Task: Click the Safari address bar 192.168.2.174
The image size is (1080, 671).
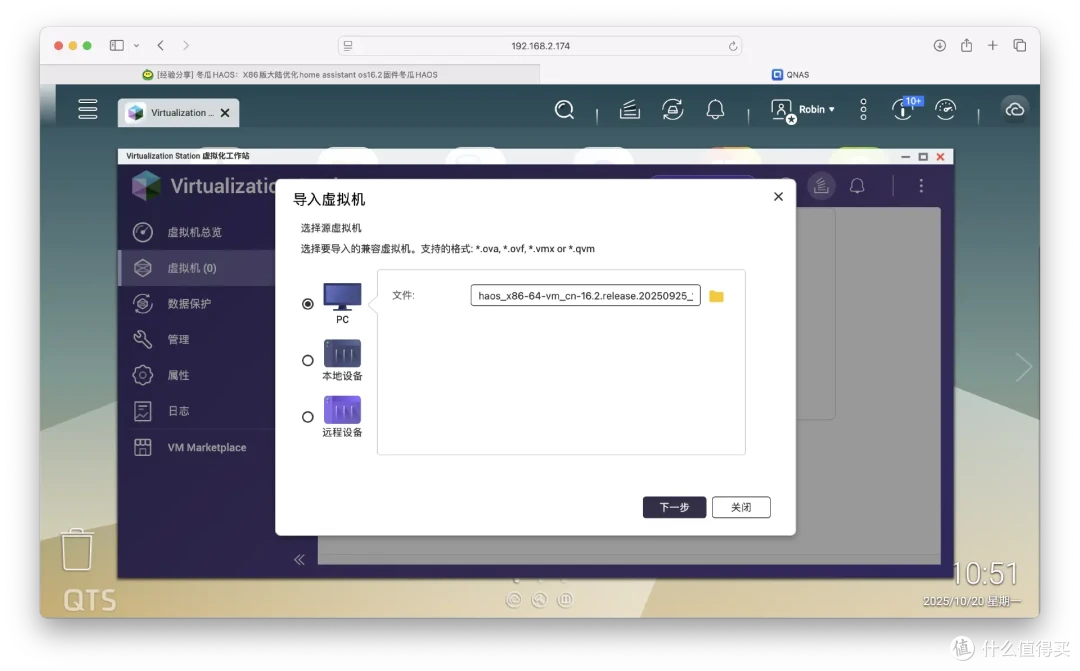Action: [x=540, y=45]
